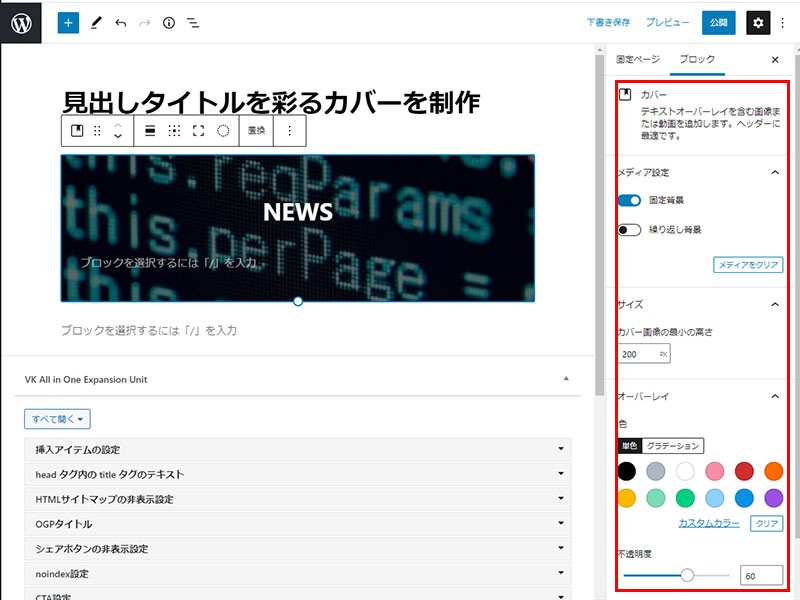Select the グラデーション overlay option

(672, 446)
